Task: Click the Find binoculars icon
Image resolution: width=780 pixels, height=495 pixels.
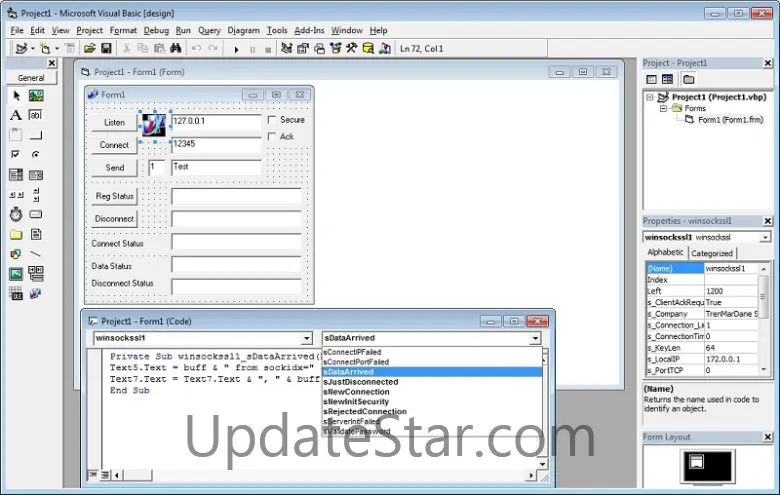Action: pyautogui.click(x=176, y=48)
